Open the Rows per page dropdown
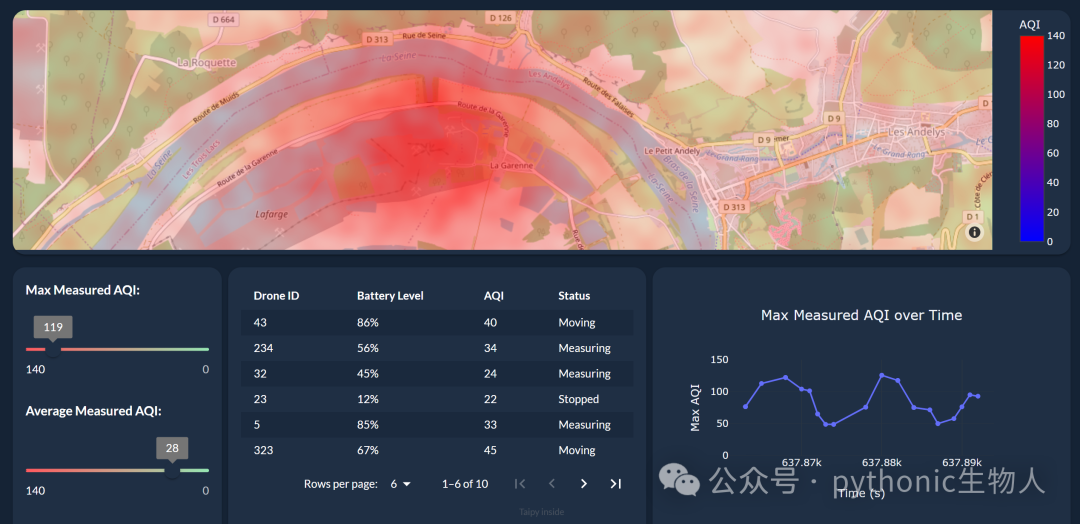This screenshot has height=524, width=1080. 400,484
